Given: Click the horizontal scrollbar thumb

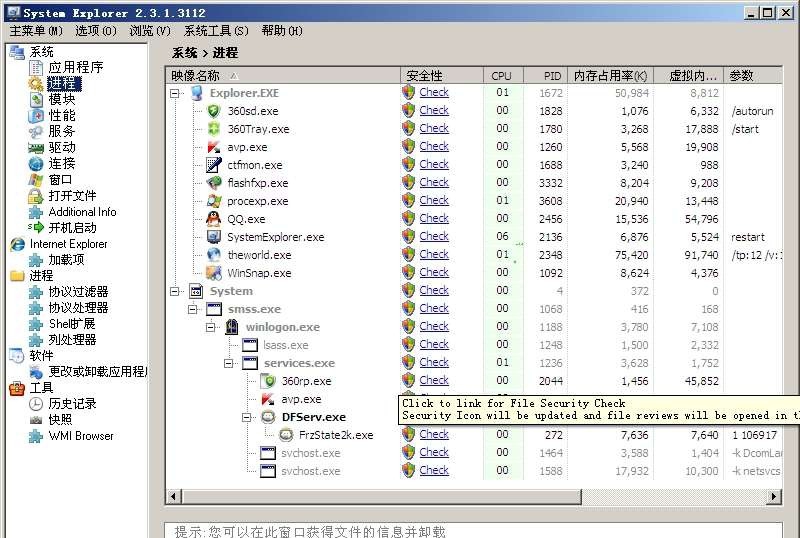Looking at the screenshot, I should pyautogui.click(x=382, y=496).
